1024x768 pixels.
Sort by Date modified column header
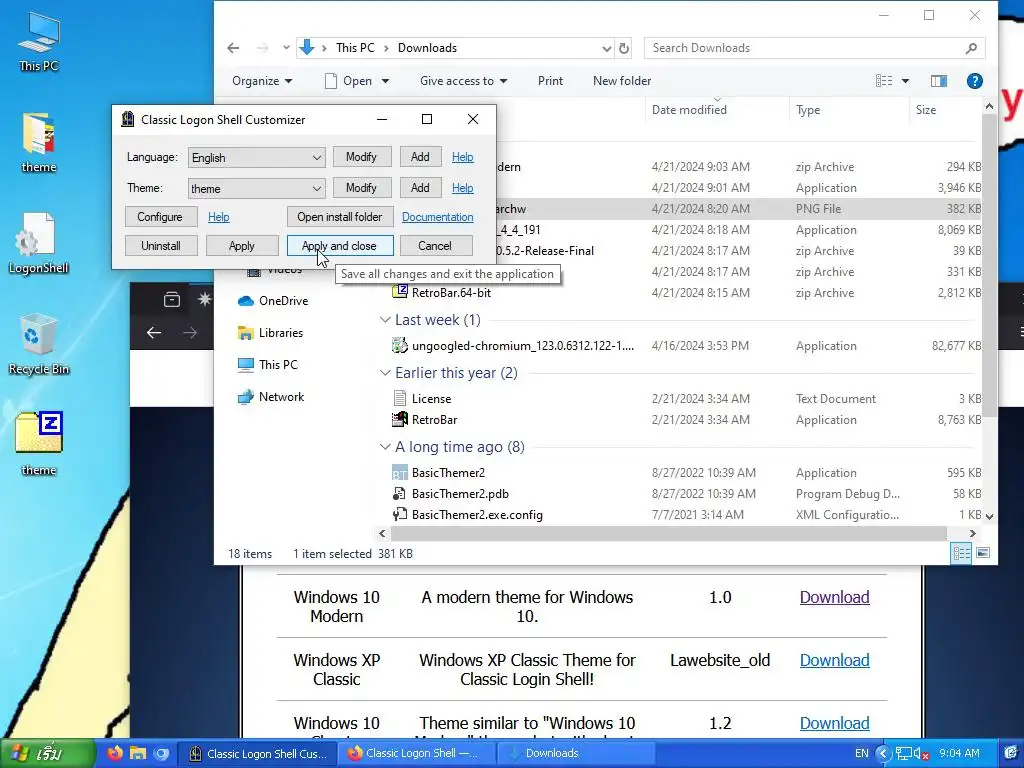[717, 110]
